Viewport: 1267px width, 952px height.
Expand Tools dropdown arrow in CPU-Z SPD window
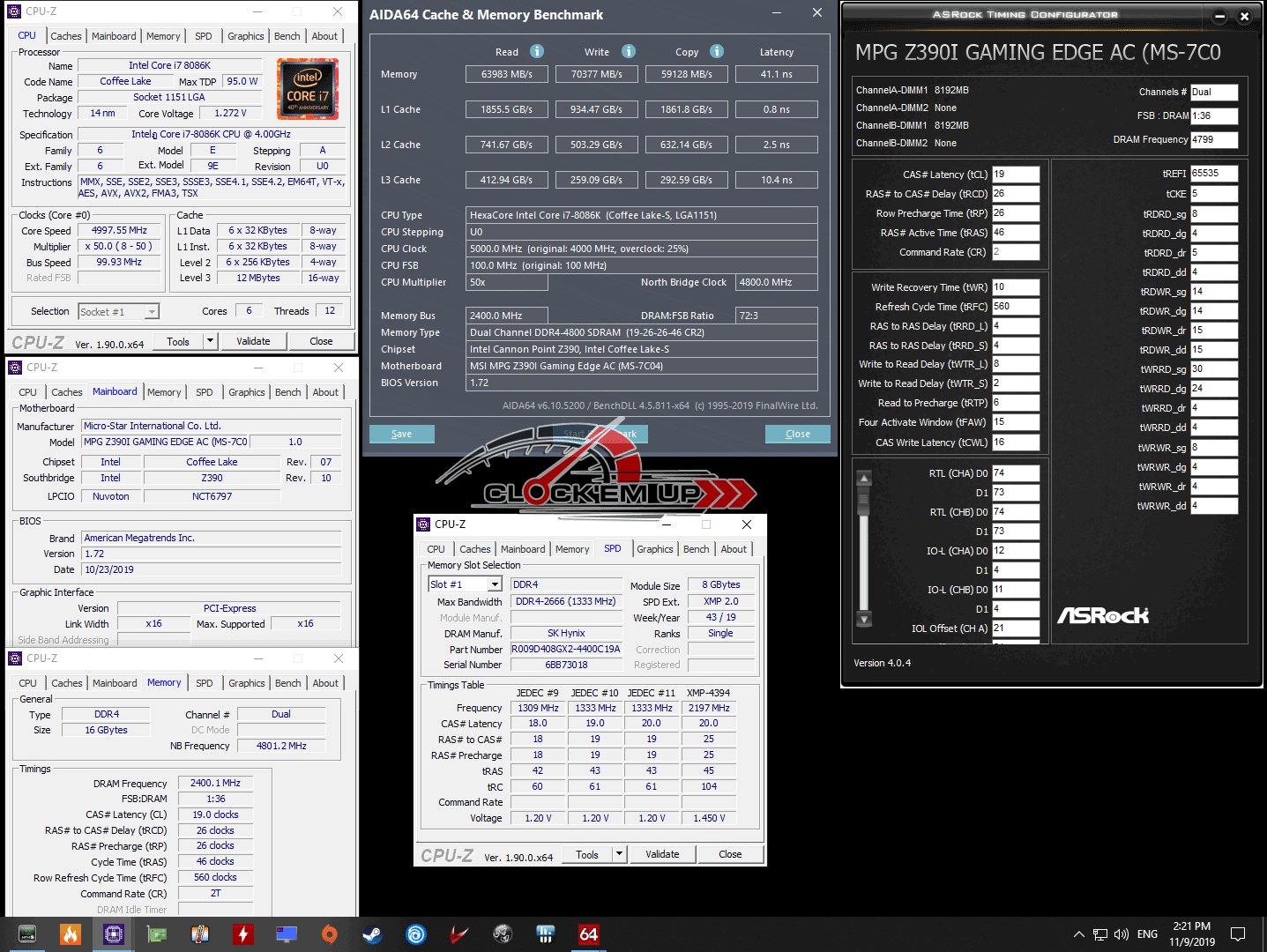tap(619, 854)
